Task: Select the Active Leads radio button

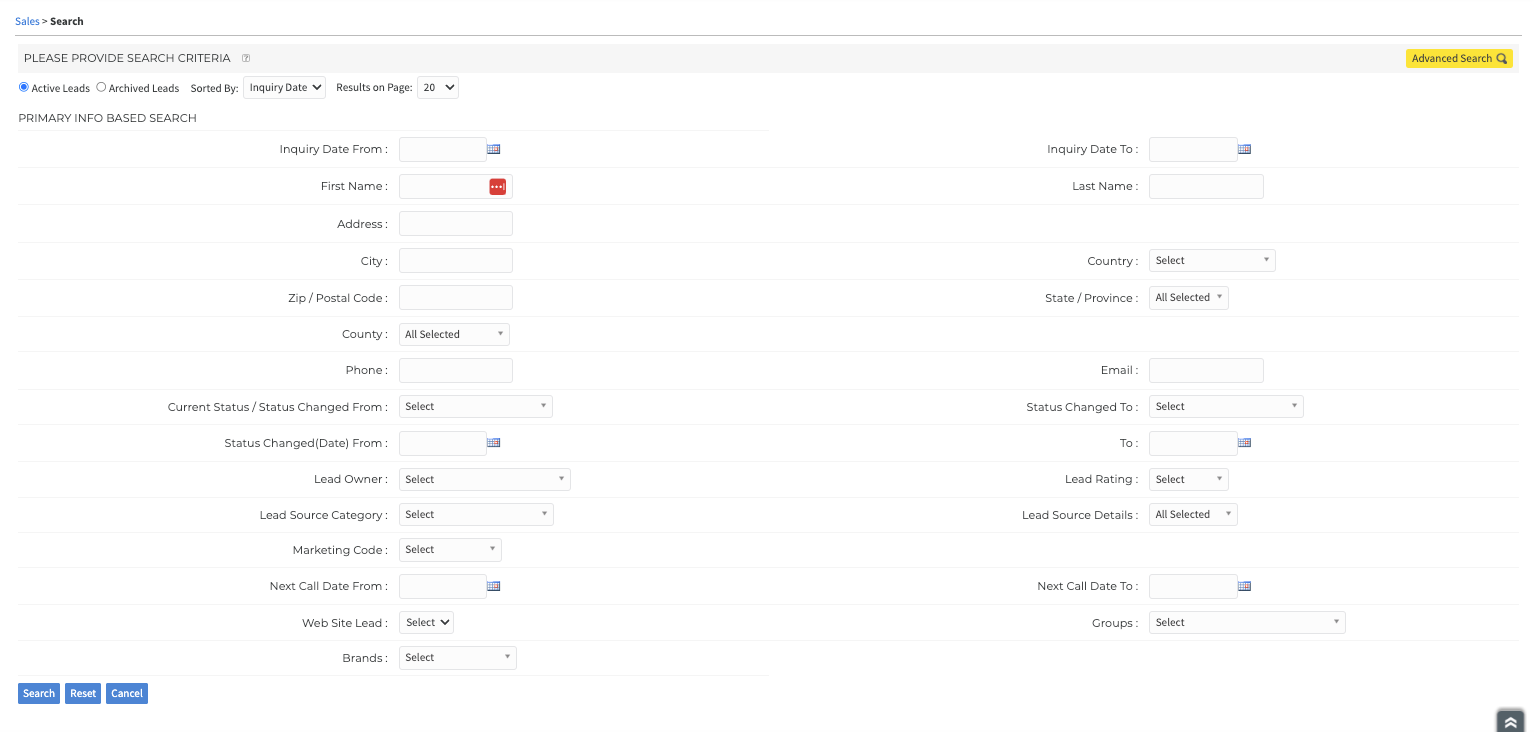Action: click(24, 87)
